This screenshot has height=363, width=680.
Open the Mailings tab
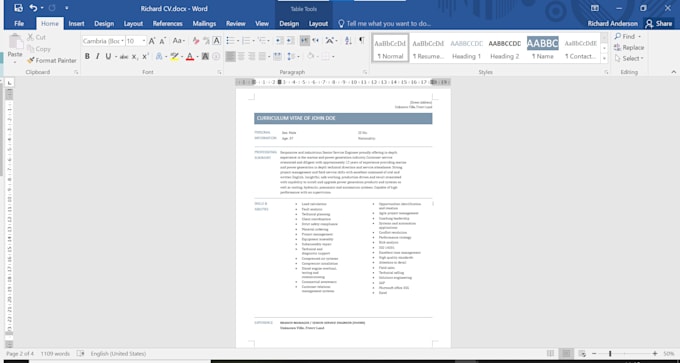click(204, 24)
